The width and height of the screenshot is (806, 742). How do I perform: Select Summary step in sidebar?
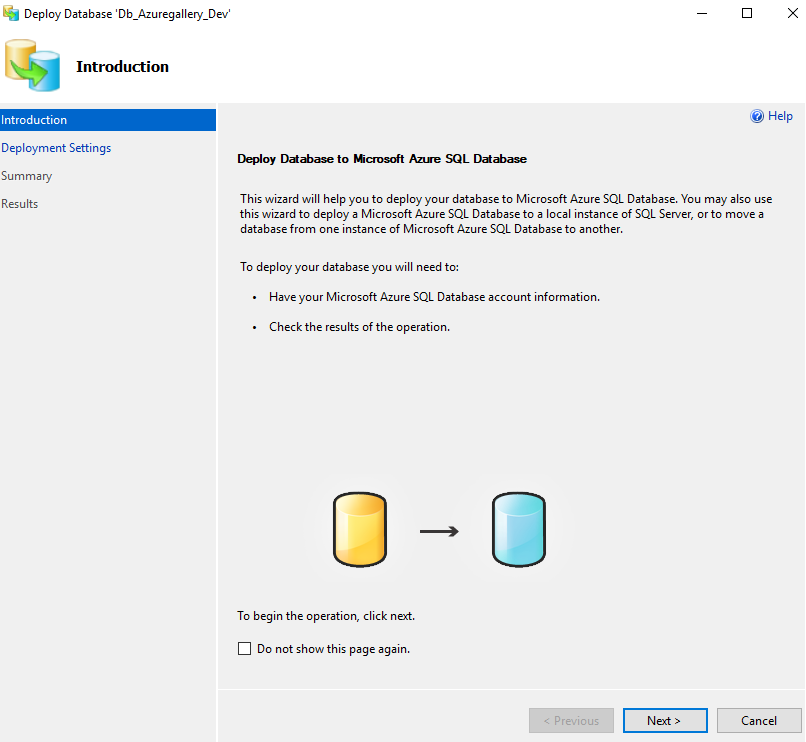click(26, 176)
